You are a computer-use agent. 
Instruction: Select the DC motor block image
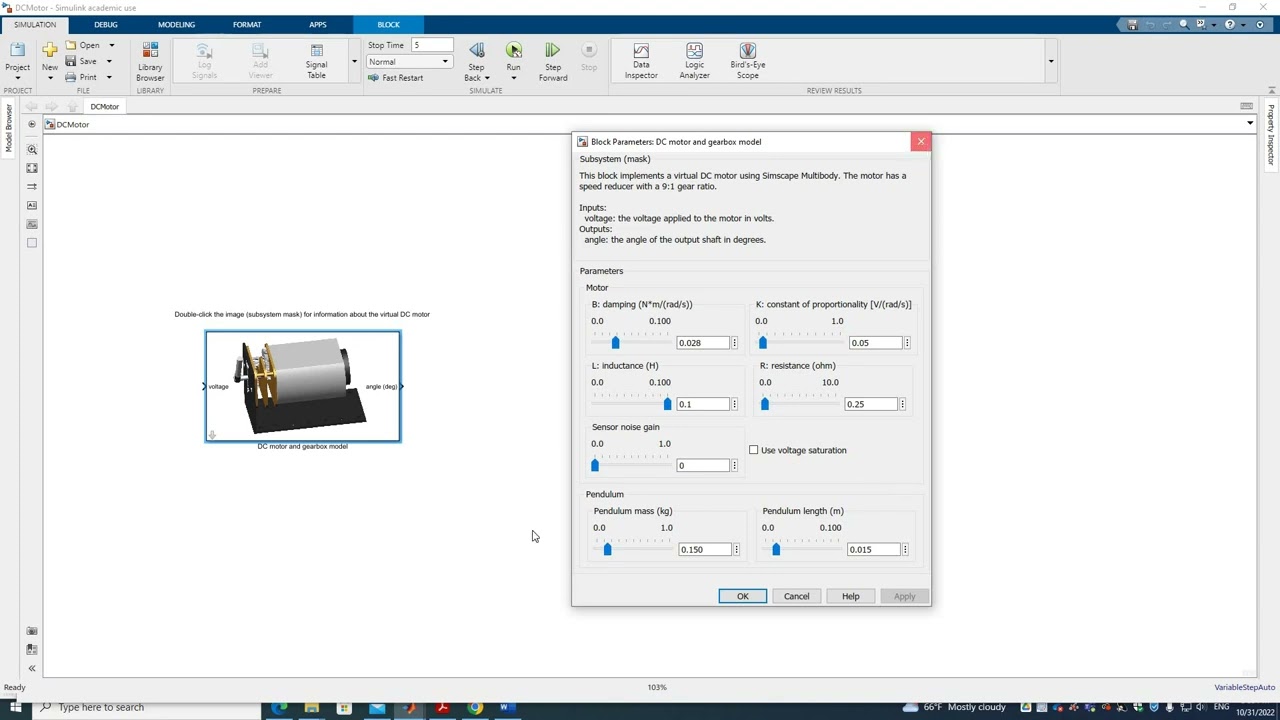click(x=303, y=387)
